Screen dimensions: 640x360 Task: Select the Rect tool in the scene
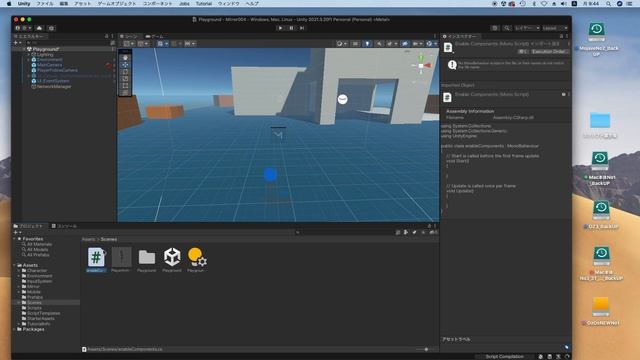[125, 85]
